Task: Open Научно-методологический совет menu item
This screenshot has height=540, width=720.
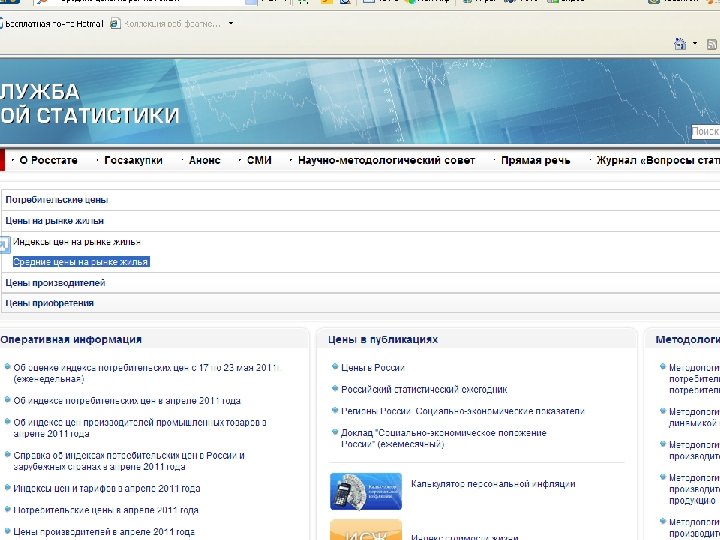Action: pos(386,160)
